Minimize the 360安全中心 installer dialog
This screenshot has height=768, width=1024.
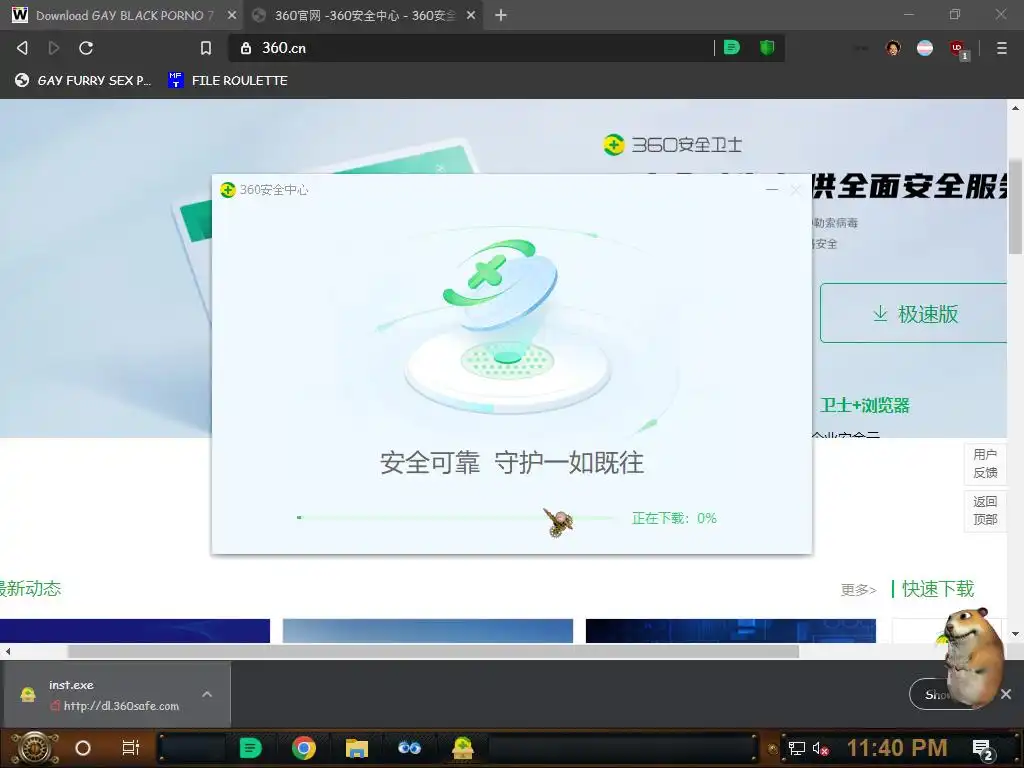click(x=772, y=190)
